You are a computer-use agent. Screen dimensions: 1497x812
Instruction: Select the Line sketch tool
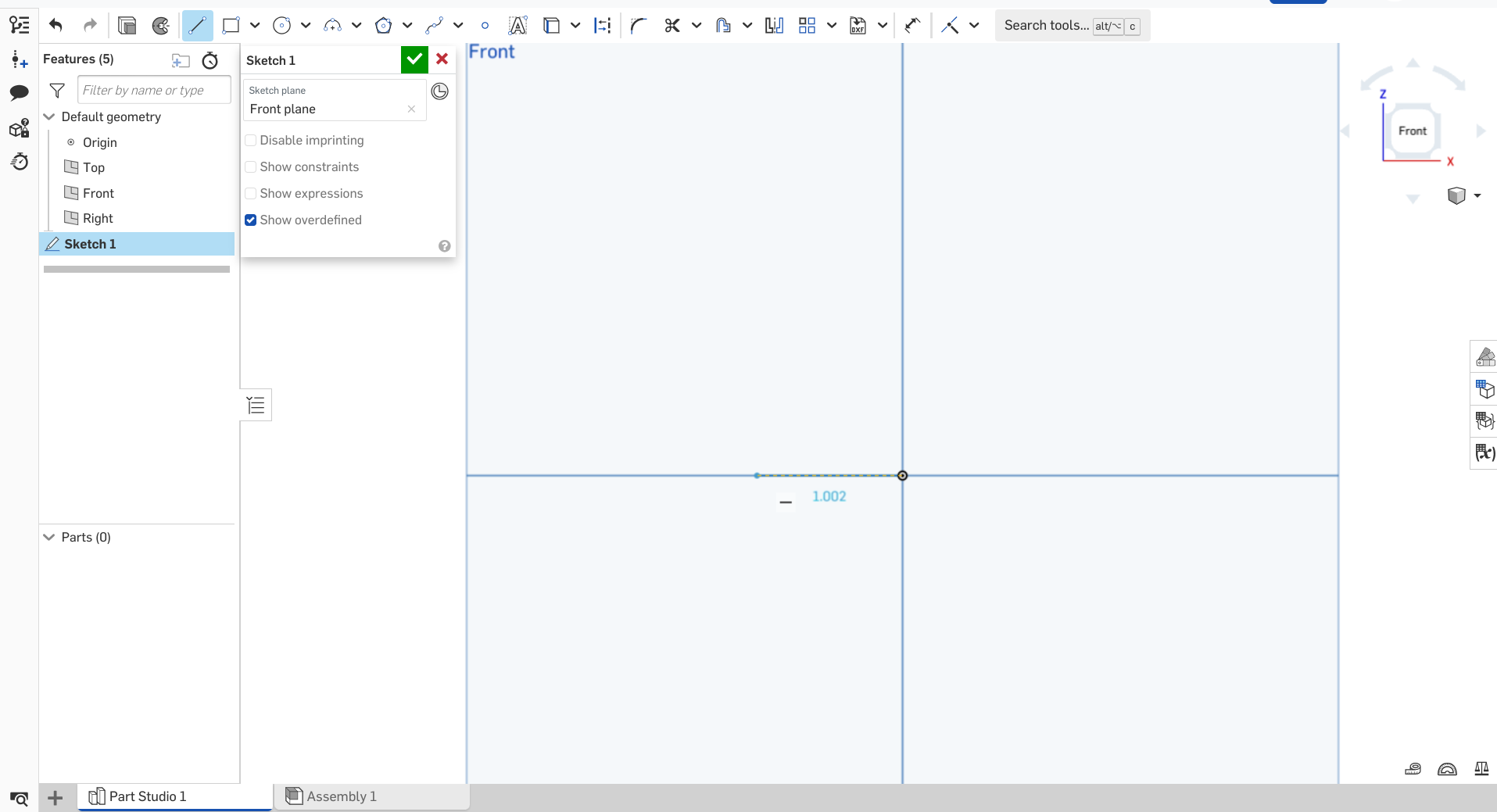[x=197, y=26]
